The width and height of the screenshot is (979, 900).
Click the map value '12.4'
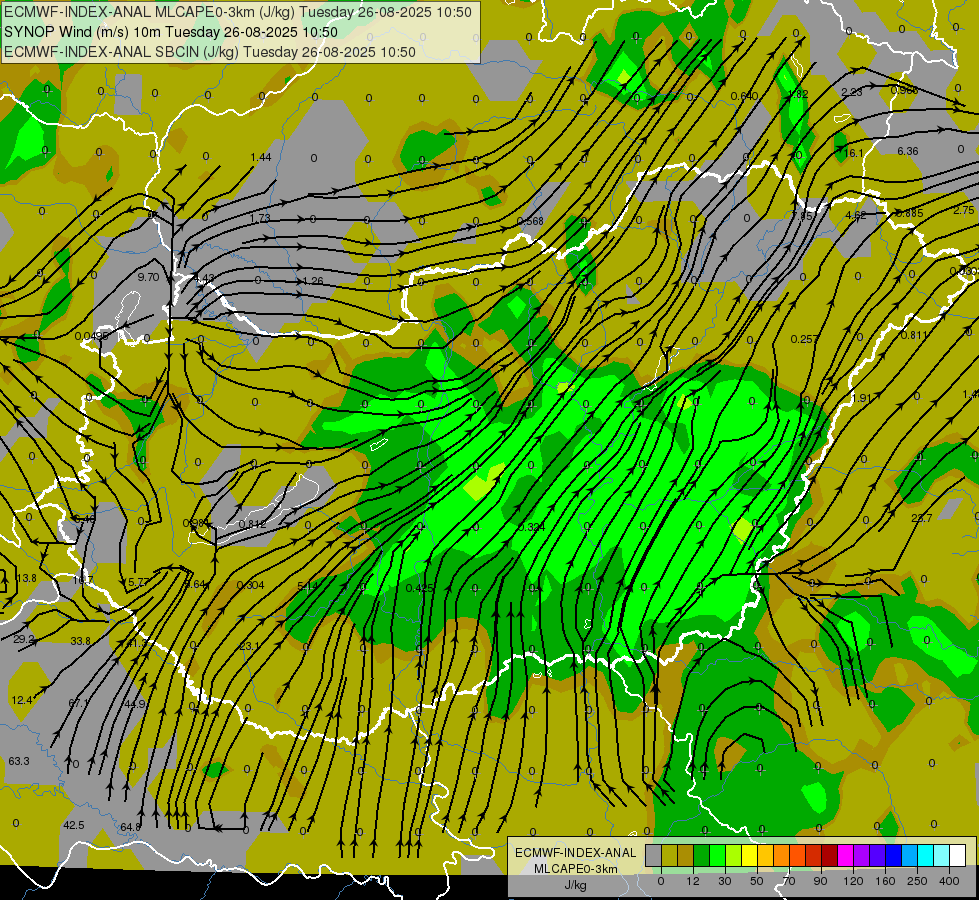point(22,700)
